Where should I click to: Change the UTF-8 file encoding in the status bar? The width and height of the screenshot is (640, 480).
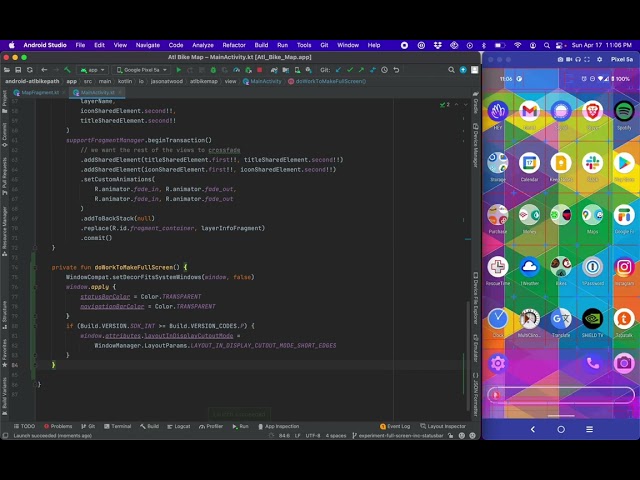(313, 436)
